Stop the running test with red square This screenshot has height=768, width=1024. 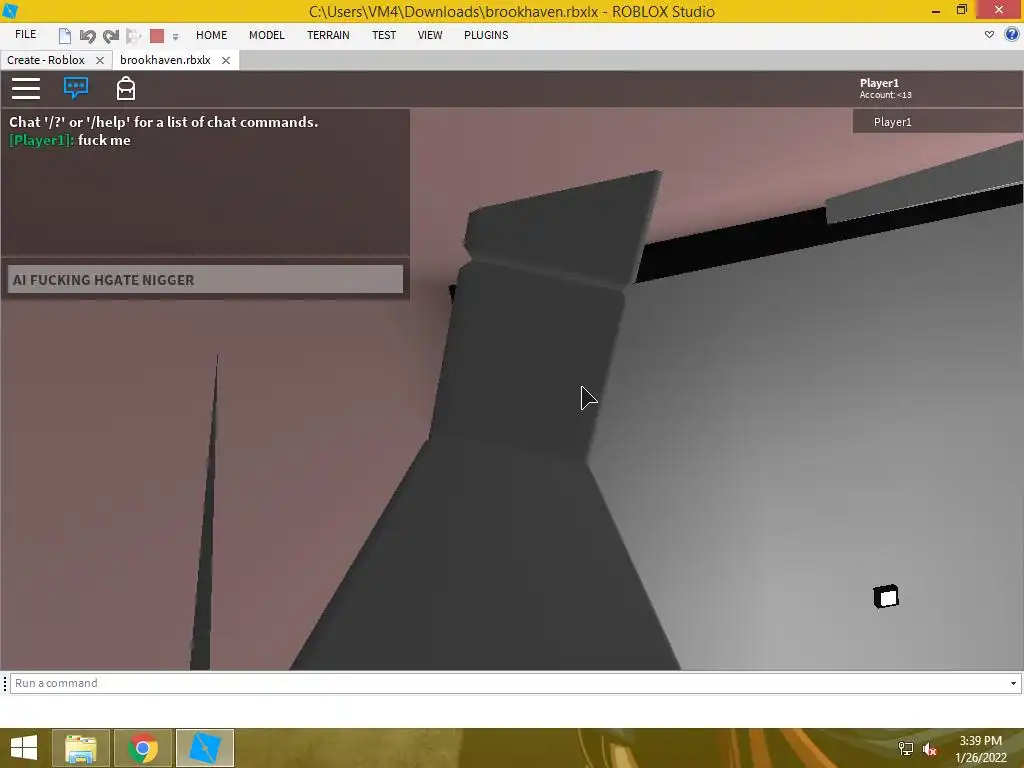point(157,35)
